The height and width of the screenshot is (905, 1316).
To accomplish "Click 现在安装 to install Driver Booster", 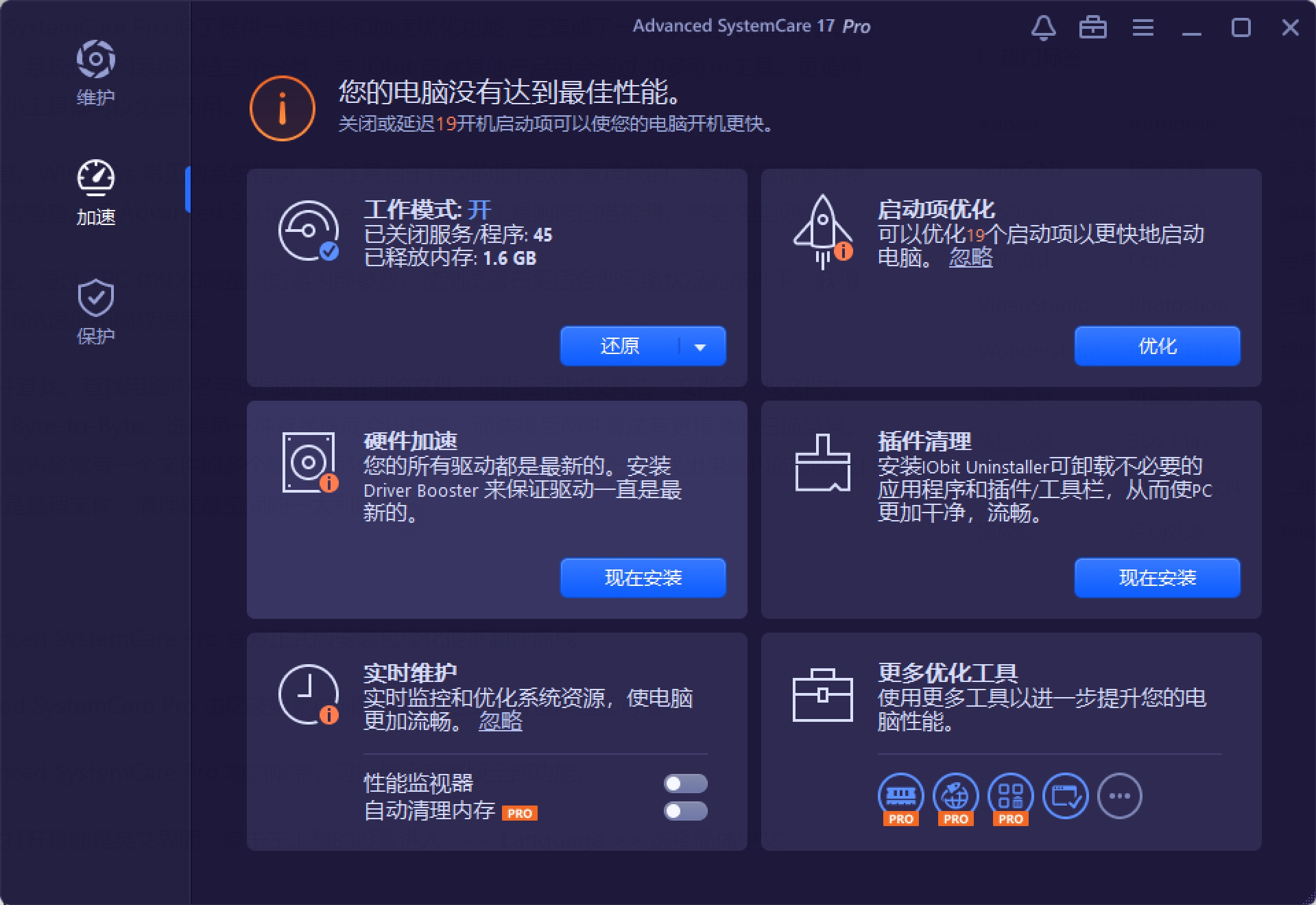I will click(x=642, y=578).
